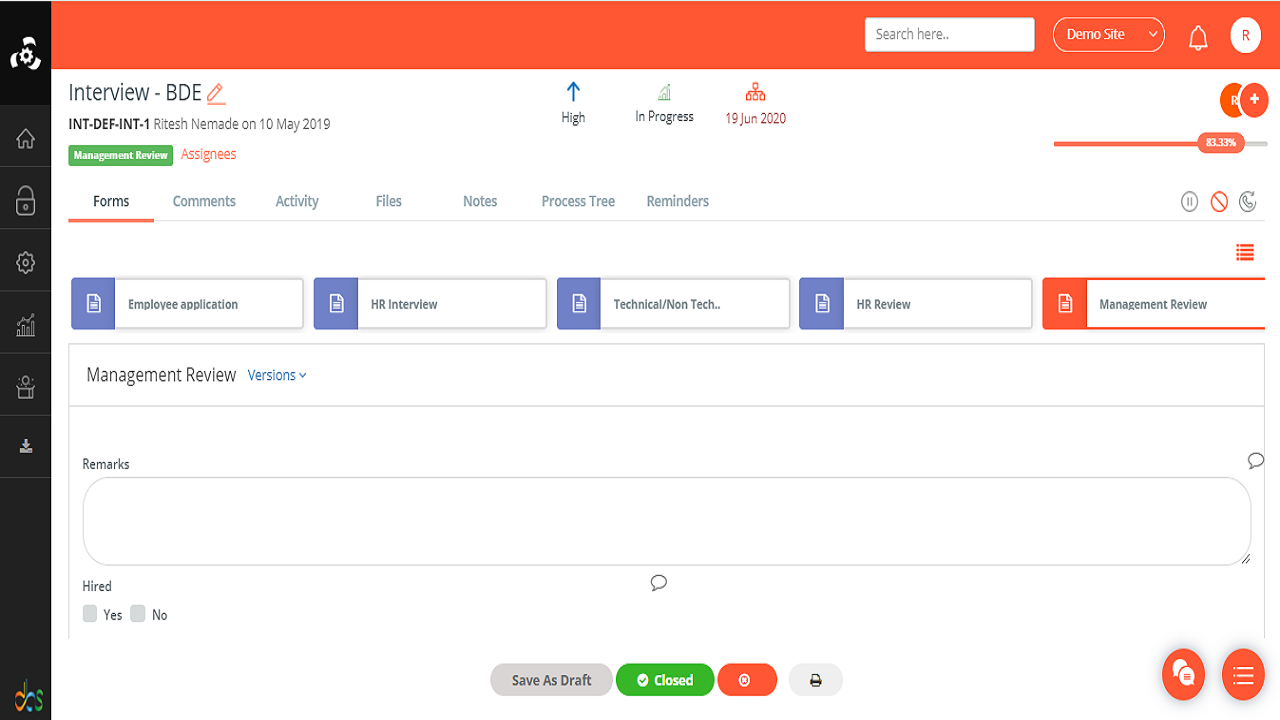Open the HR Interview form card
This screenshot has width=1280, height=720.
(430, 304)
